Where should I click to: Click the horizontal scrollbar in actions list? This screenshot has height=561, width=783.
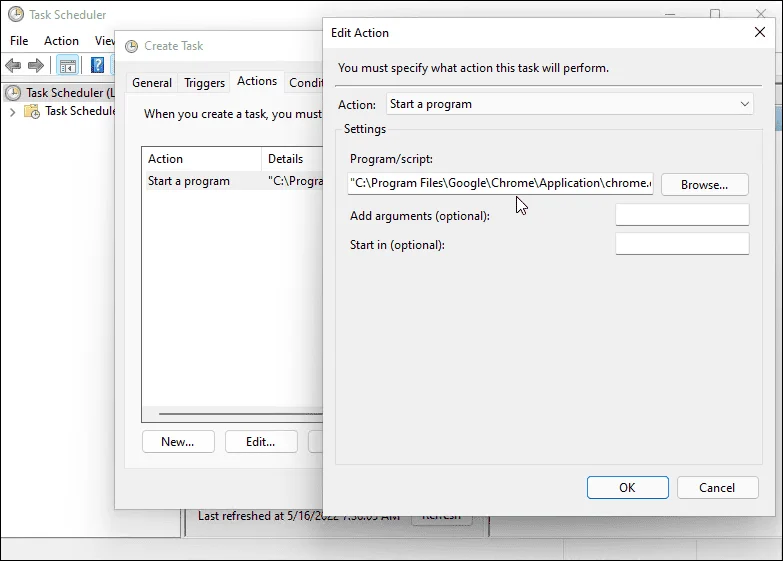point(241,414)
